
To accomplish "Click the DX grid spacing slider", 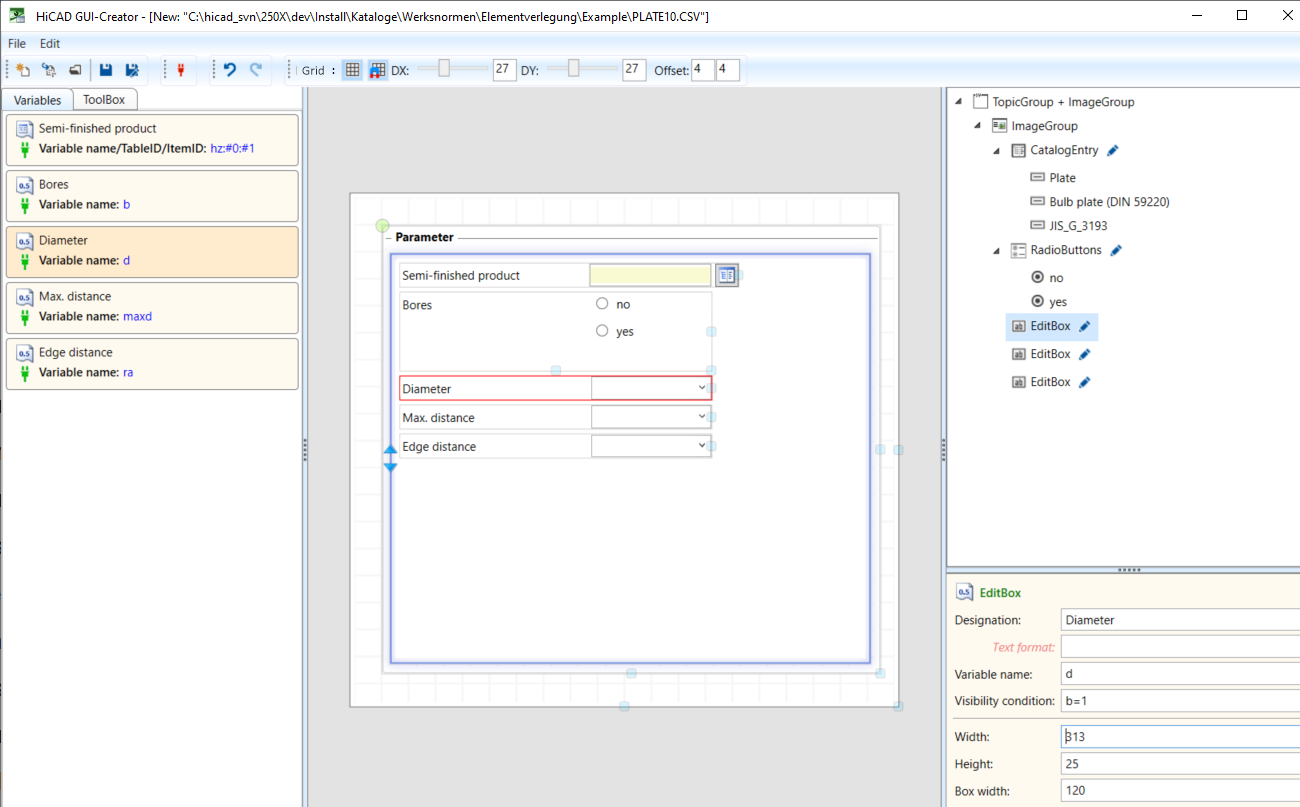I will pyautogui.click(x=444, y=68).
